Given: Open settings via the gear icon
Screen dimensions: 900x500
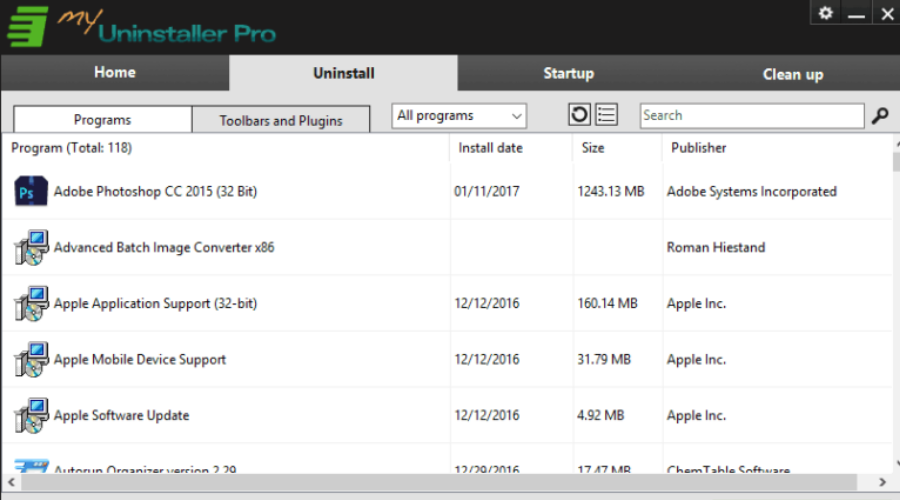Looking at the screenshot, I should click(x=825, y=13).
